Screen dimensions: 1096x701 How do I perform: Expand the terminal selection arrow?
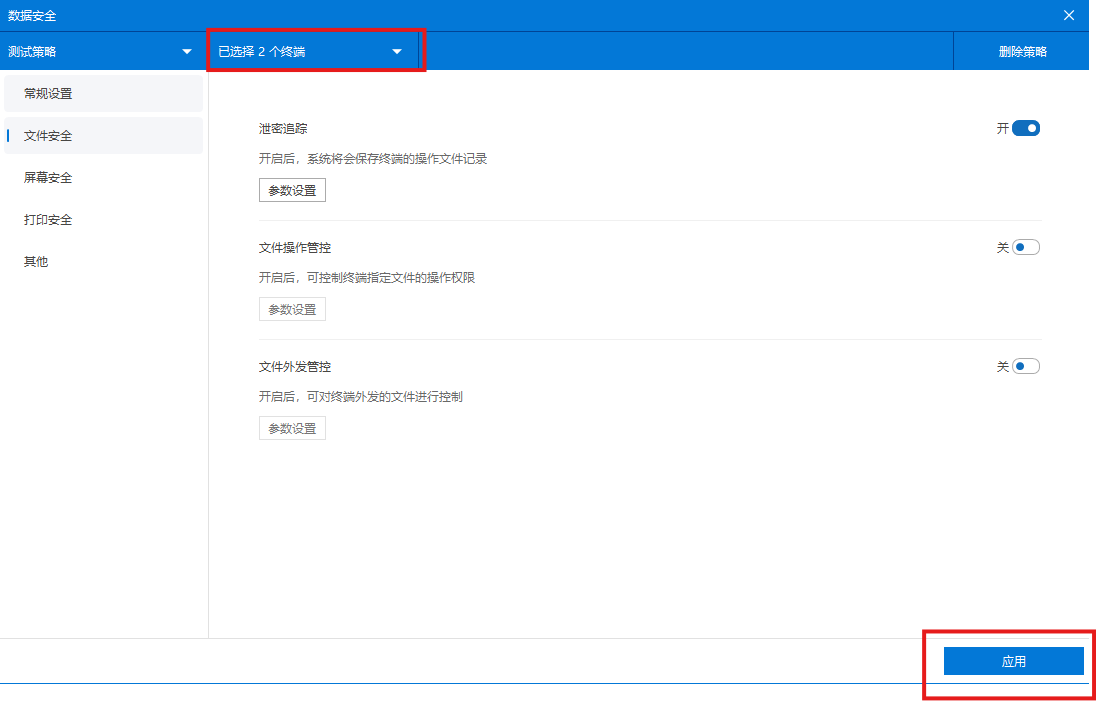397,50
